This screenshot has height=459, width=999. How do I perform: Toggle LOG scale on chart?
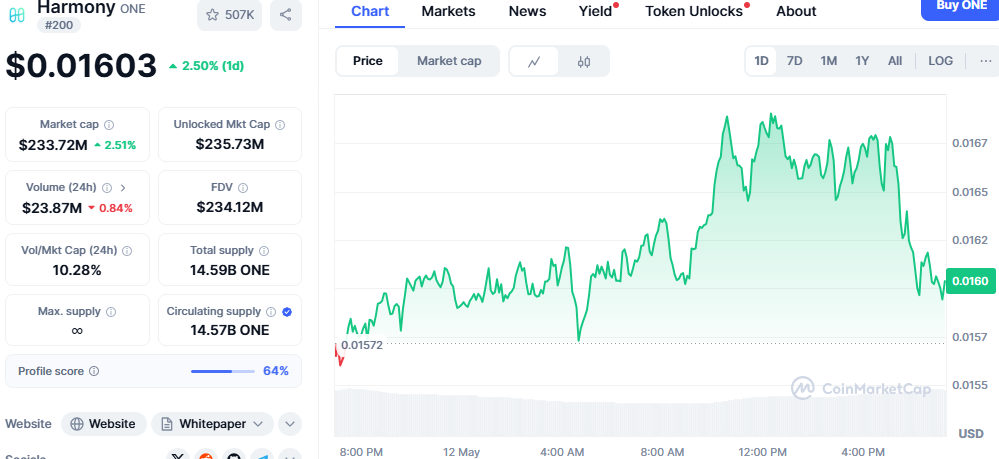click(x=940, y=61)
